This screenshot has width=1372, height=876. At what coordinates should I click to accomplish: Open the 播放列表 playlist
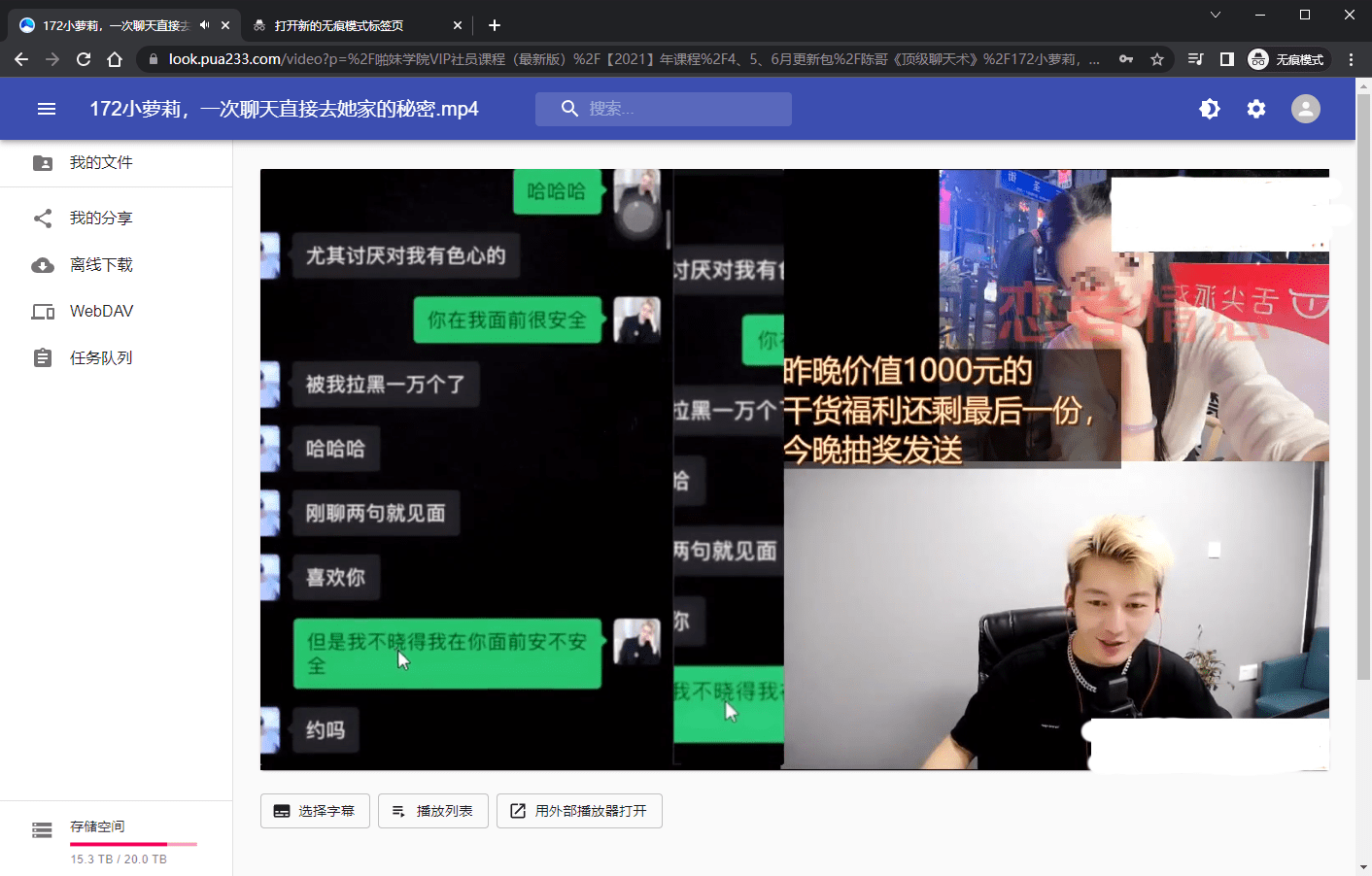pyautogui.click(x=433, y=811)
